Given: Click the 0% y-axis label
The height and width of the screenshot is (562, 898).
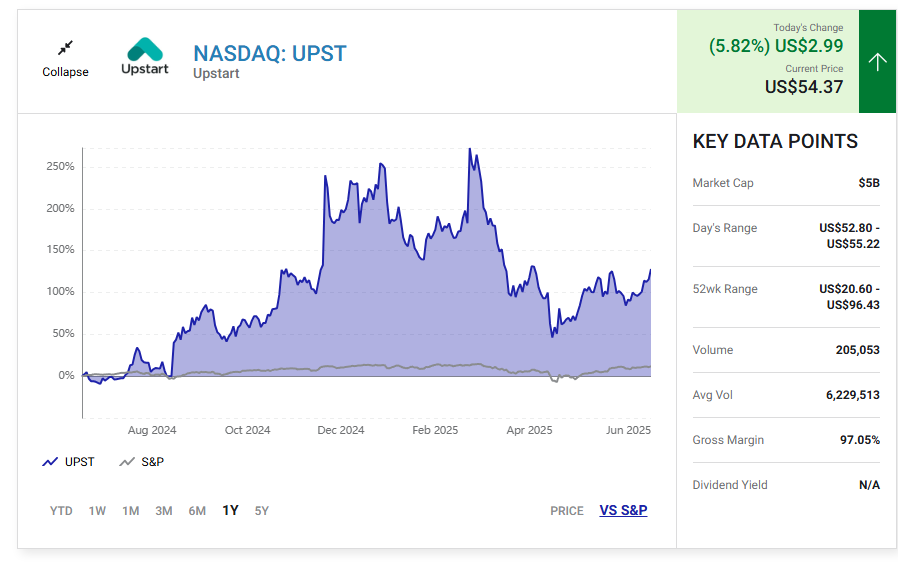Looking at the screenshot, I should (x=66, y=375).
